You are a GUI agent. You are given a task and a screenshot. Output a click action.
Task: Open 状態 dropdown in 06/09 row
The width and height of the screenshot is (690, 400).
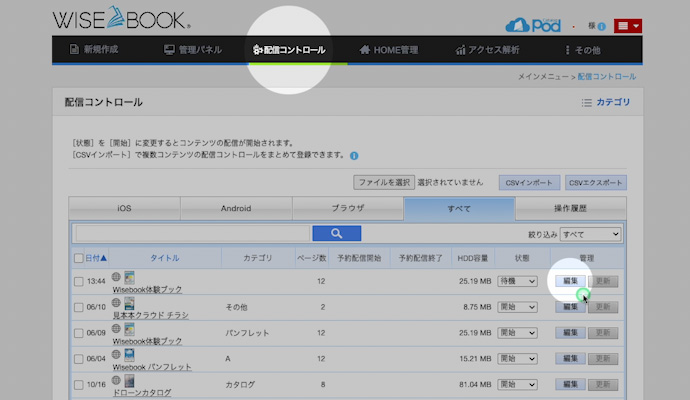pos(517,333)
